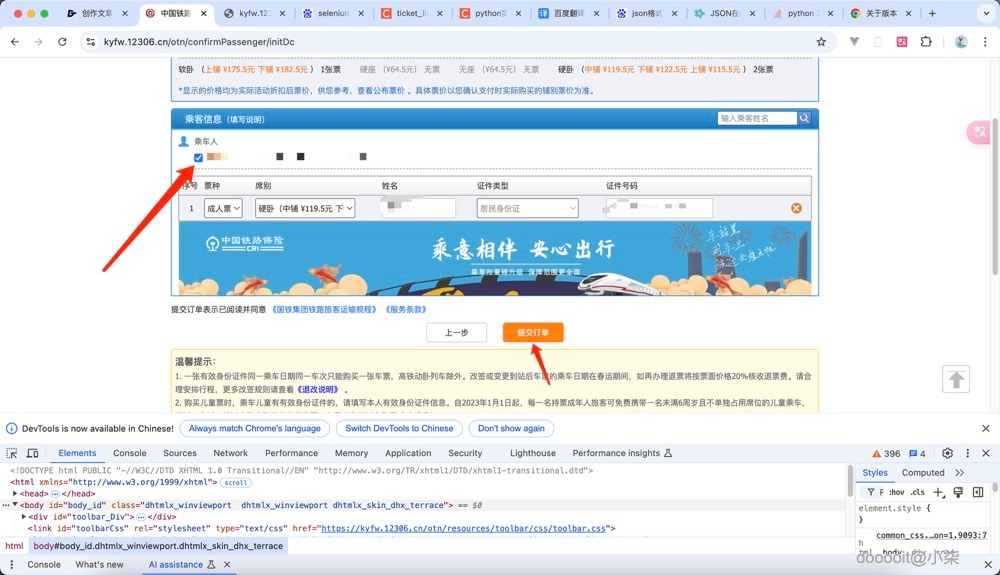Open the drawer three-dot menu near Console
1000x575 pixels.
point(11,564)
